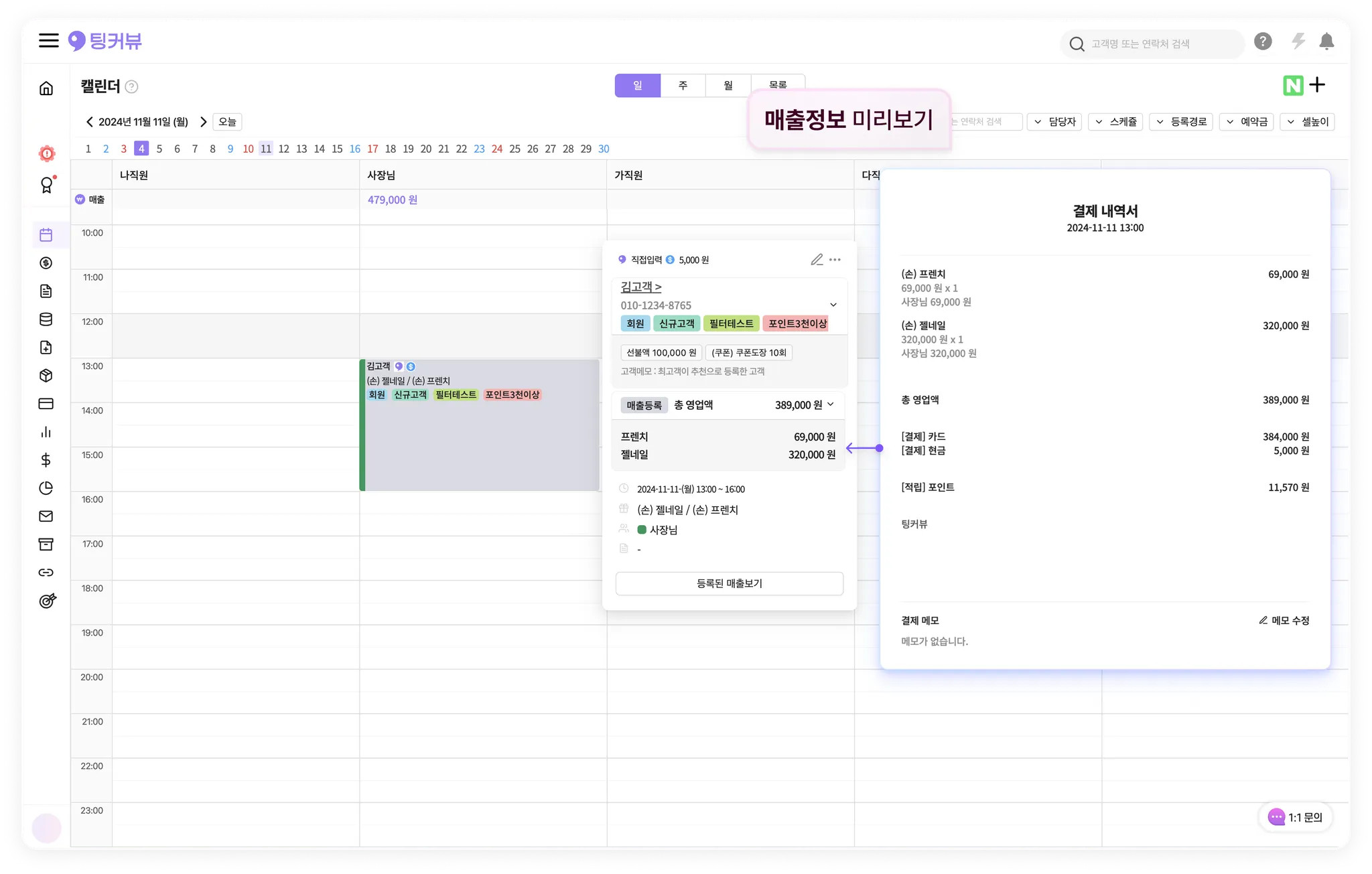
Task: Open the mail icon in sidebar
Action: [x=46, y=516]
